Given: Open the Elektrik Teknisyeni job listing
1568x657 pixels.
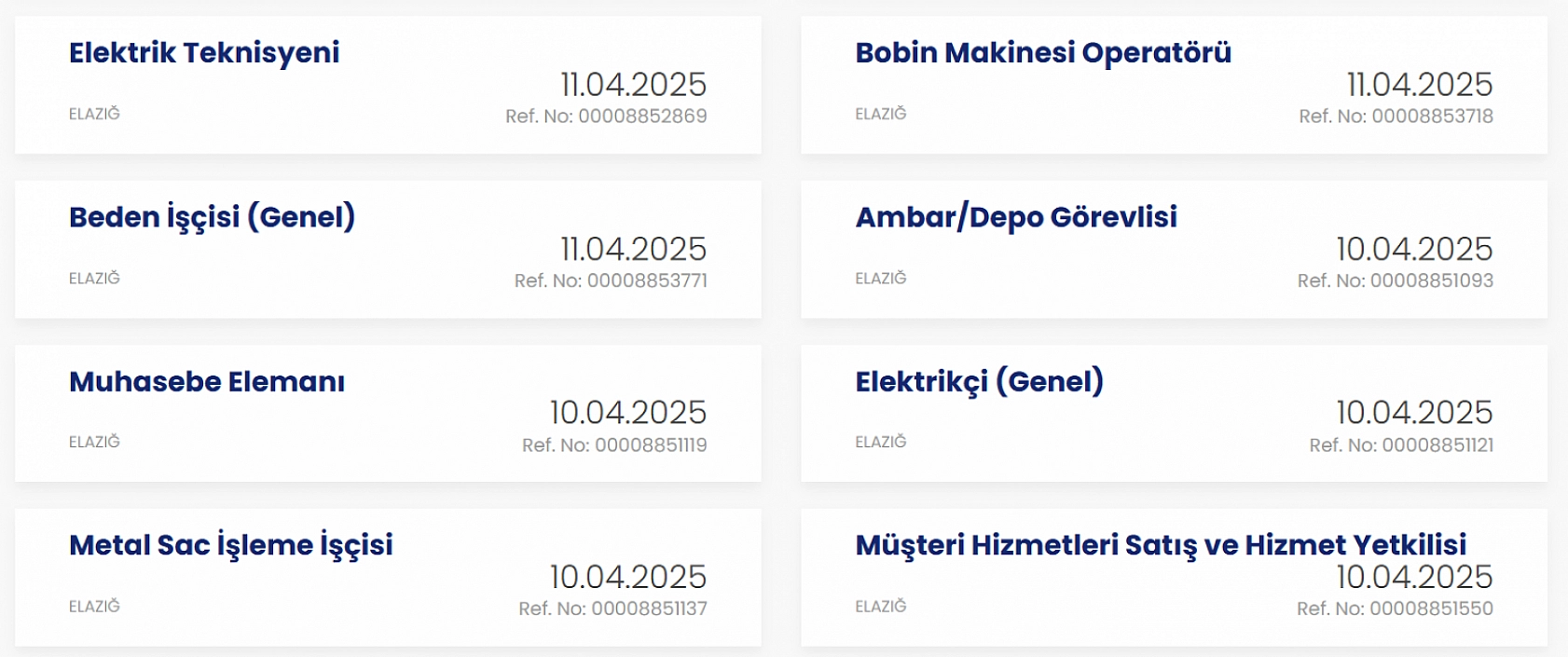Looking at the screenshot, I should point(204,53).
